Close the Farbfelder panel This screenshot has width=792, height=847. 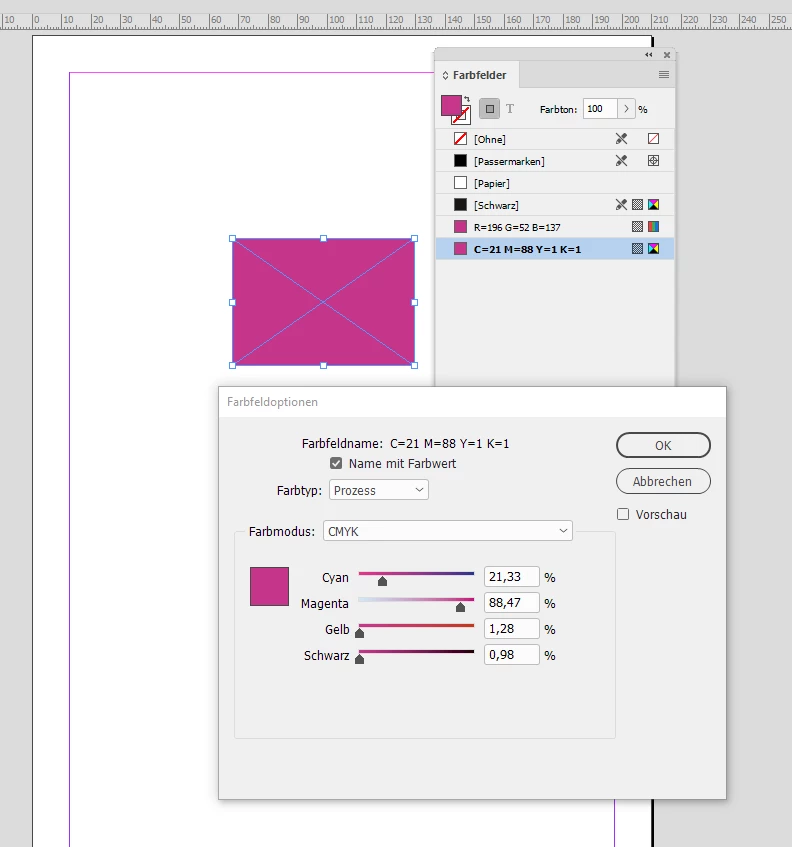[667, 55]
